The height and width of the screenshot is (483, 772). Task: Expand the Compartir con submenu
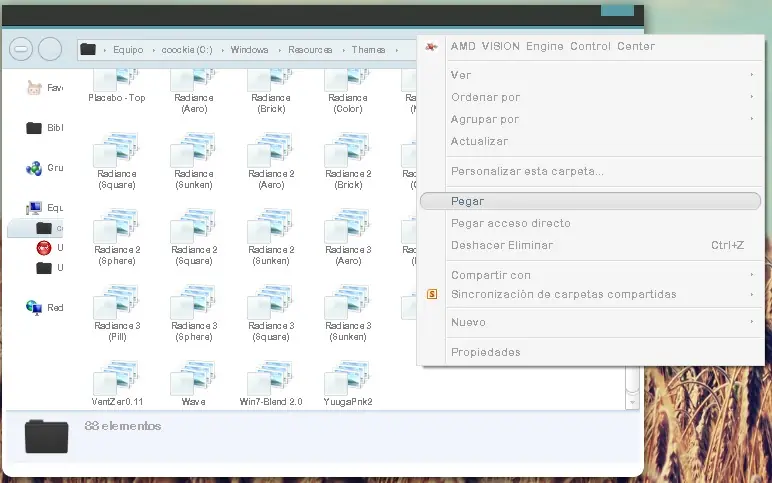click(x=591, y=275)
